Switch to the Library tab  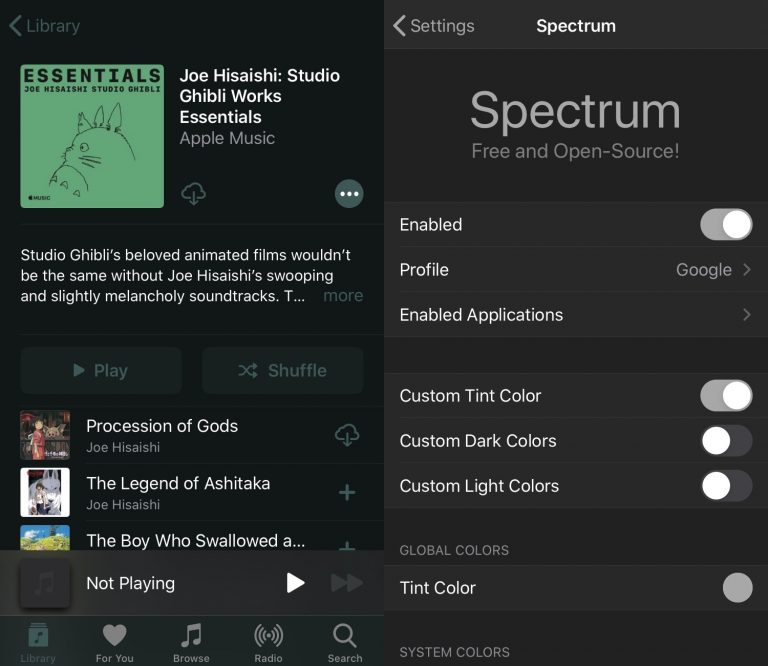(38, 643)
